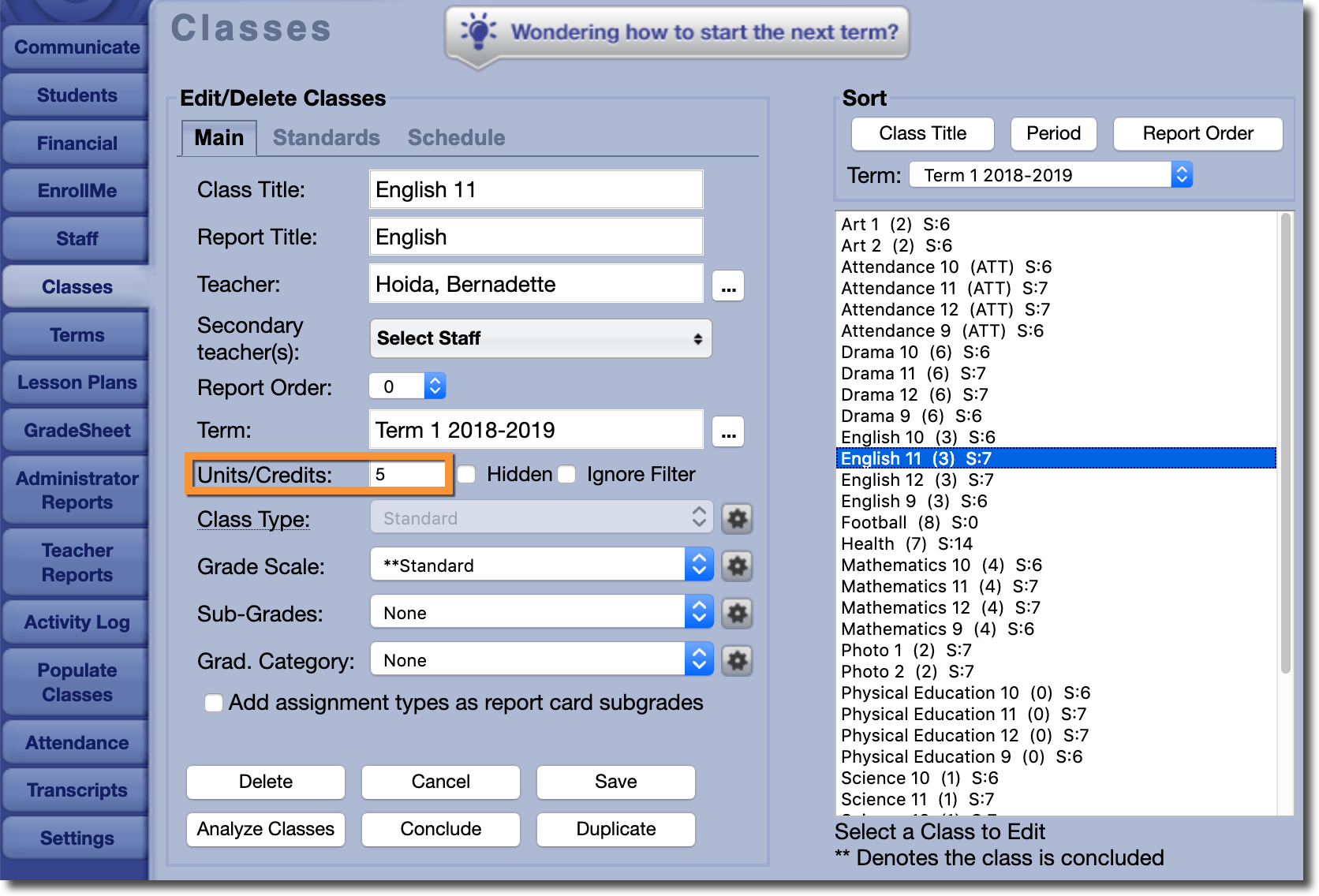Open the Term picker ellipsis button

[x=727, y=431]
